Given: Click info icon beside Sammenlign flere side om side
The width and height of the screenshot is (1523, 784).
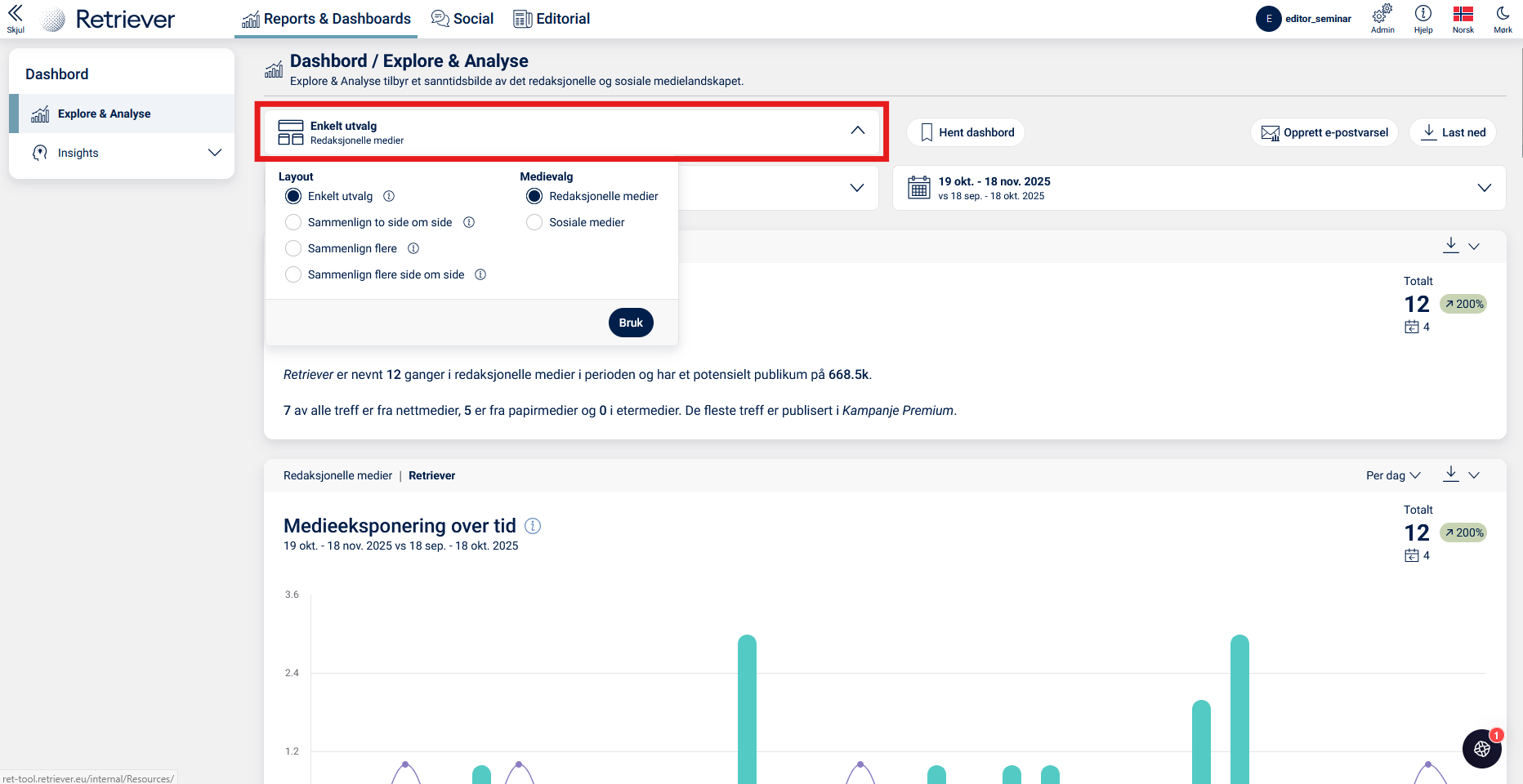Looking at the screenshot, I should (x=480, y=274).
